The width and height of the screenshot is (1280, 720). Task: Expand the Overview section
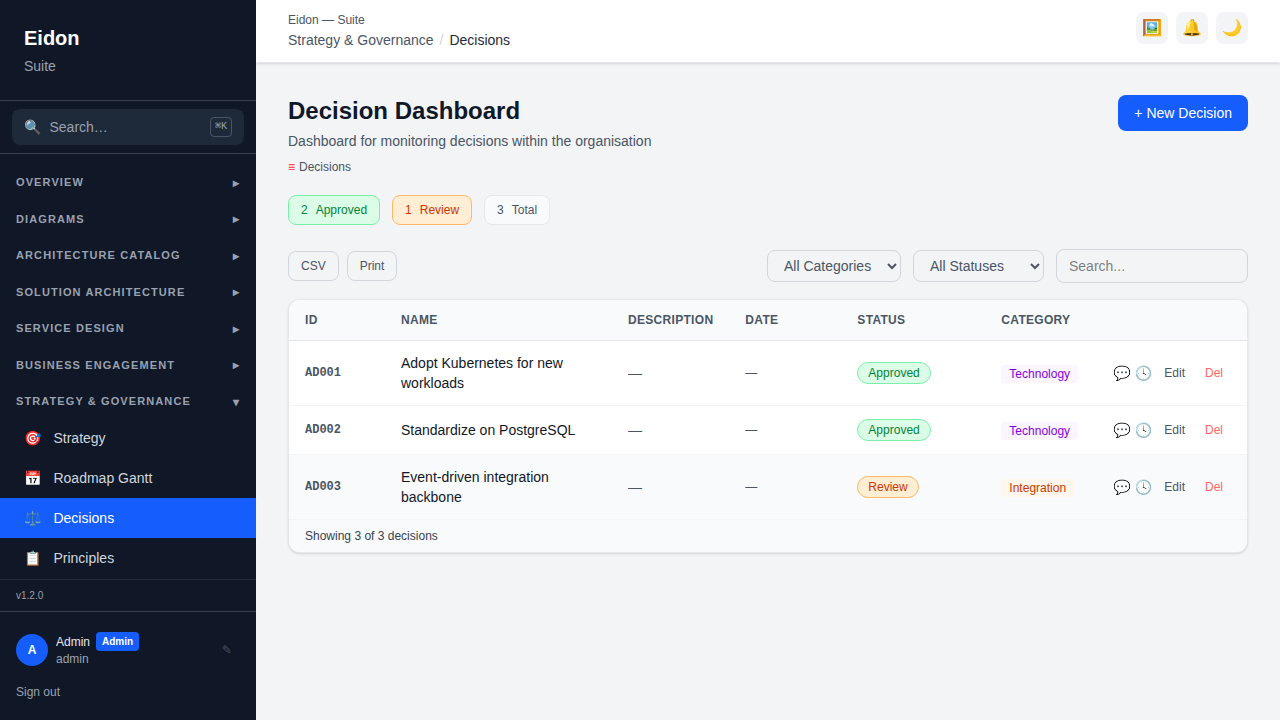tap(128, 183)
